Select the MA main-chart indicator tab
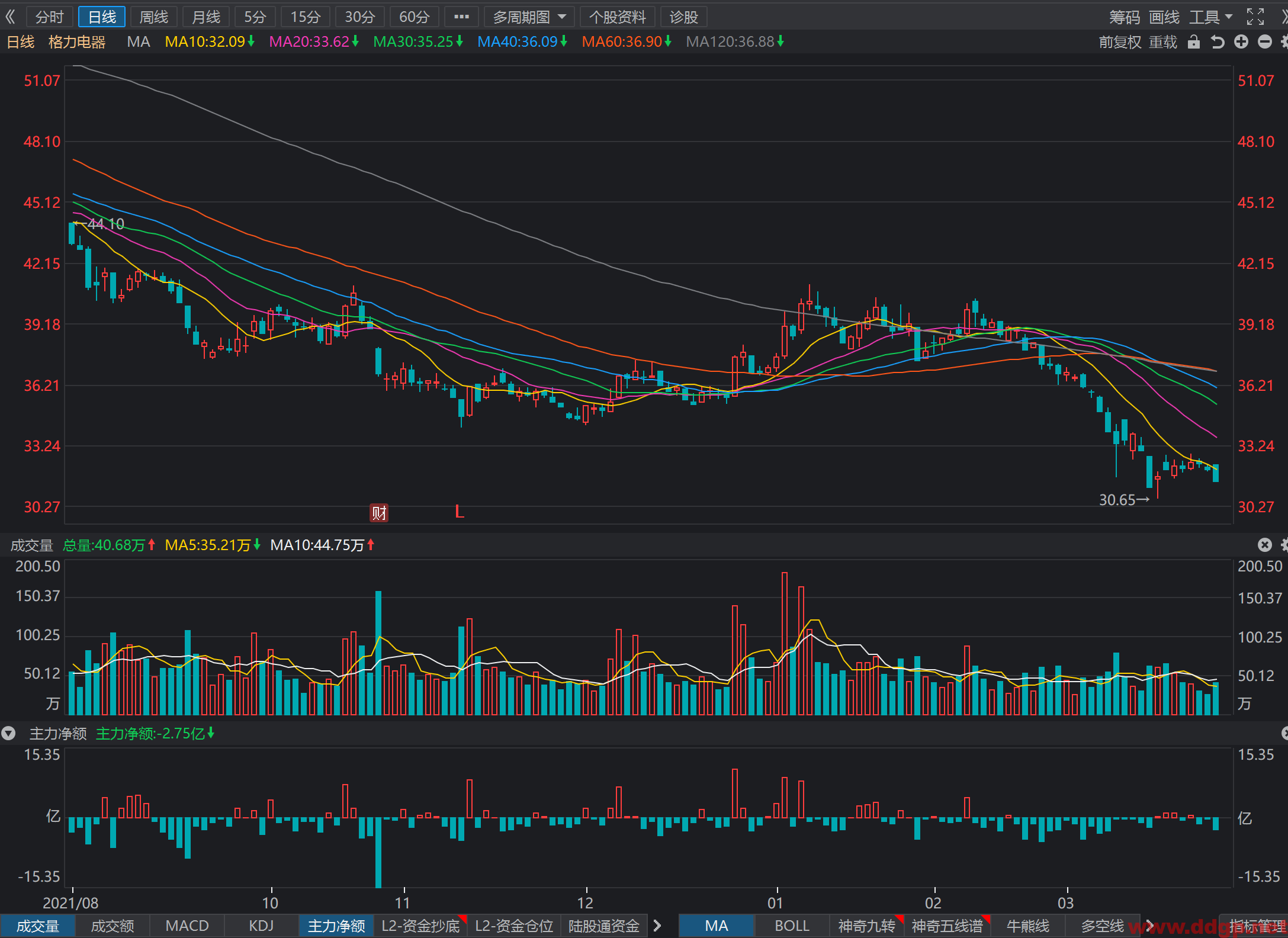The height and width of the screenshot is (938, 1288). [x=717, y=926]
